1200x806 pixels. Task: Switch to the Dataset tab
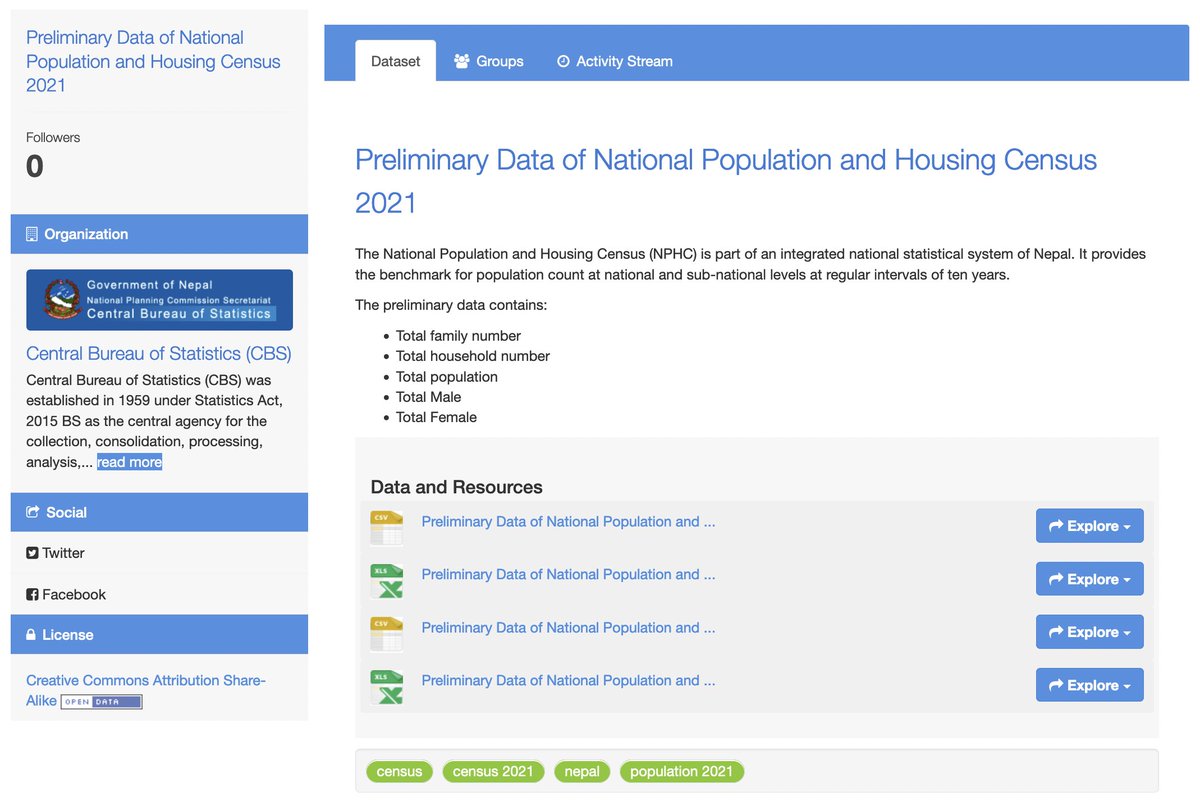coord(396,61)
